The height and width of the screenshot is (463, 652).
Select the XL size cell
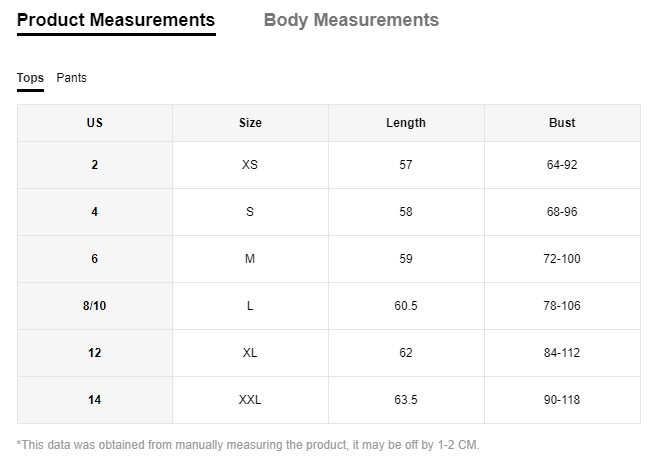pyautogui.click(x=250, y=353)
